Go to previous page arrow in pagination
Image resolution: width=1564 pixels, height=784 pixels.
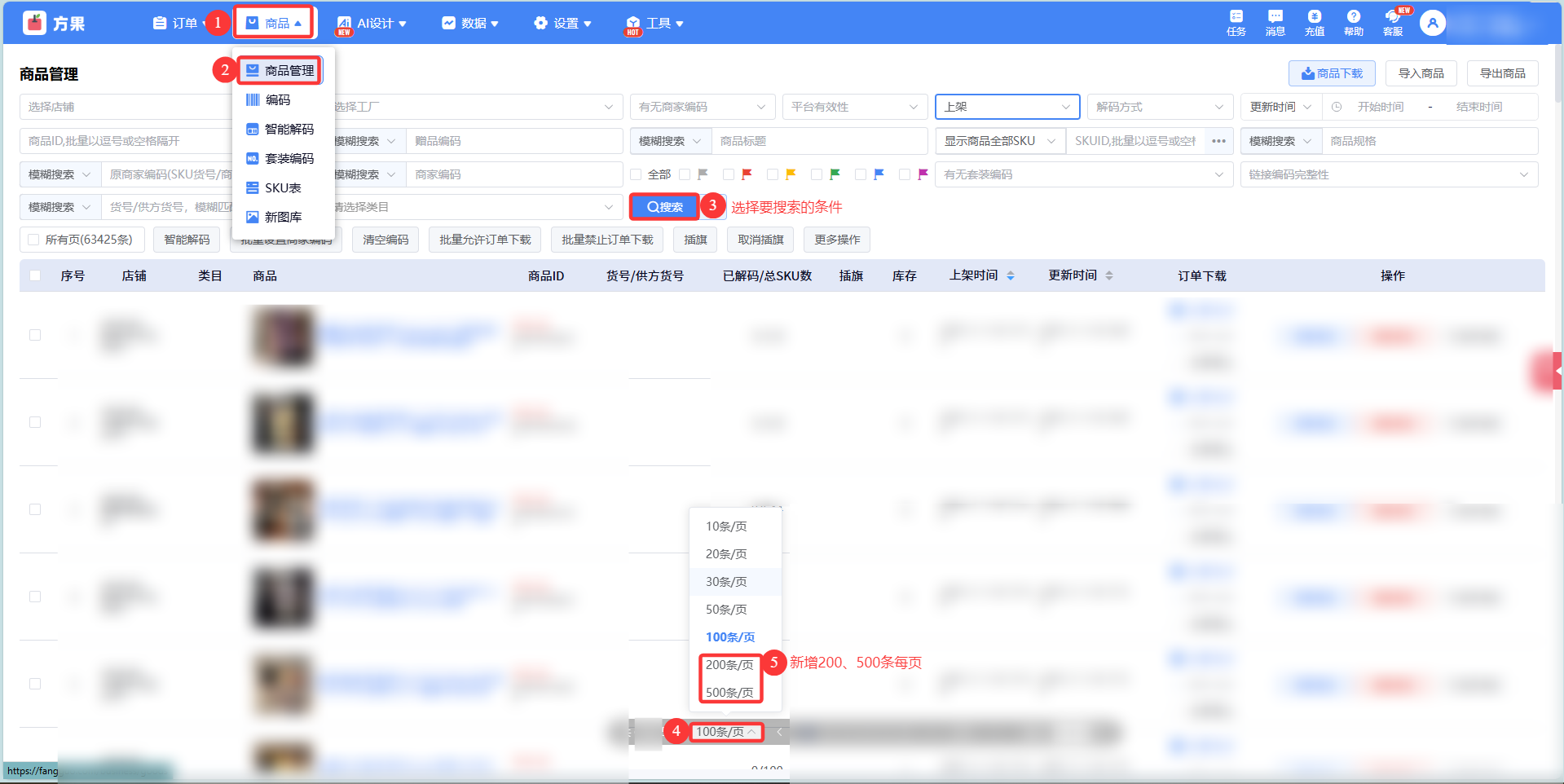779,732
